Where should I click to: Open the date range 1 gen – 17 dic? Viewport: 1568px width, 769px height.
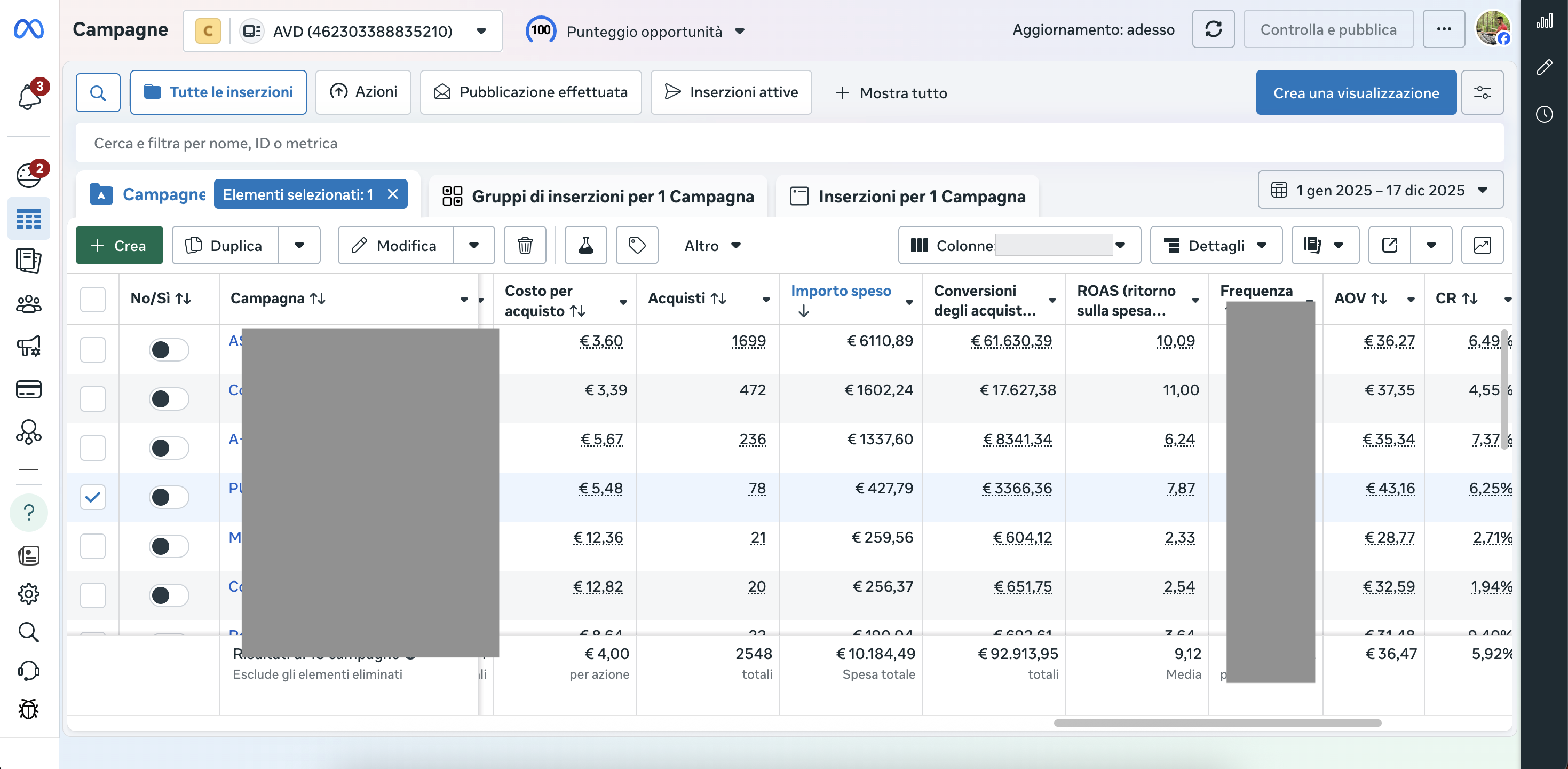pyautogui.click(x=1380, y=191)
